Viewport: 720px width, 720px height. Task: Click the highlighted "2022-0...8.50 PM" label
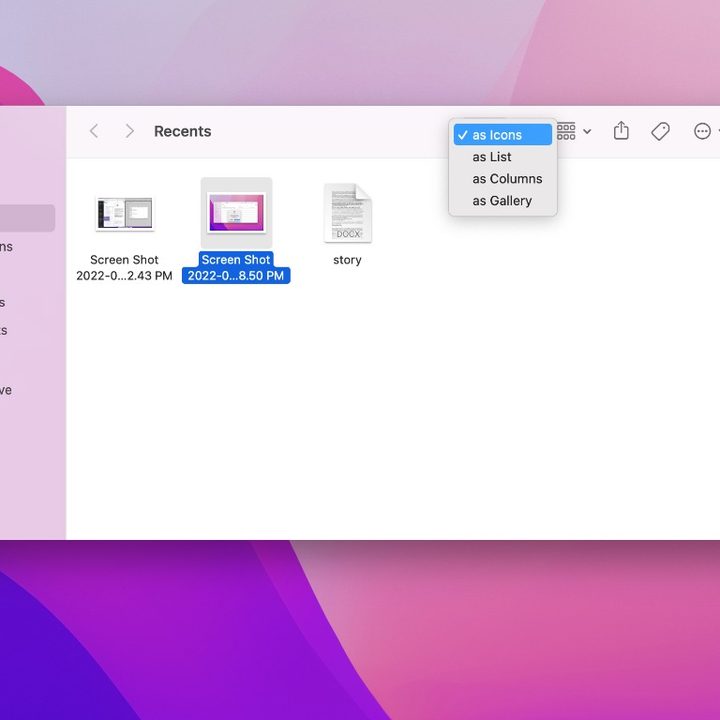coord(236,276)
